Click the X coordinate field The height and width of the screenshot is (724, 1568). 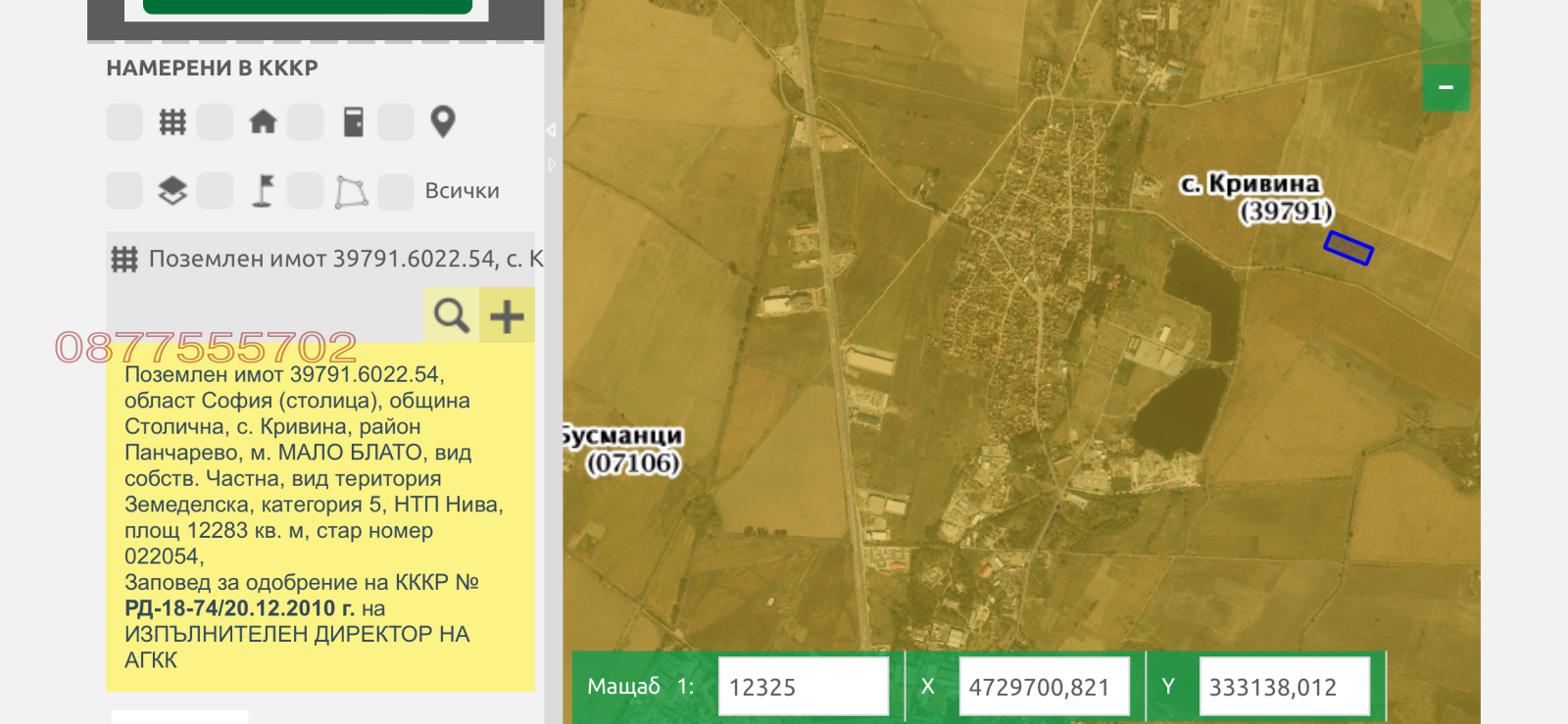(x=1043, y=687)
